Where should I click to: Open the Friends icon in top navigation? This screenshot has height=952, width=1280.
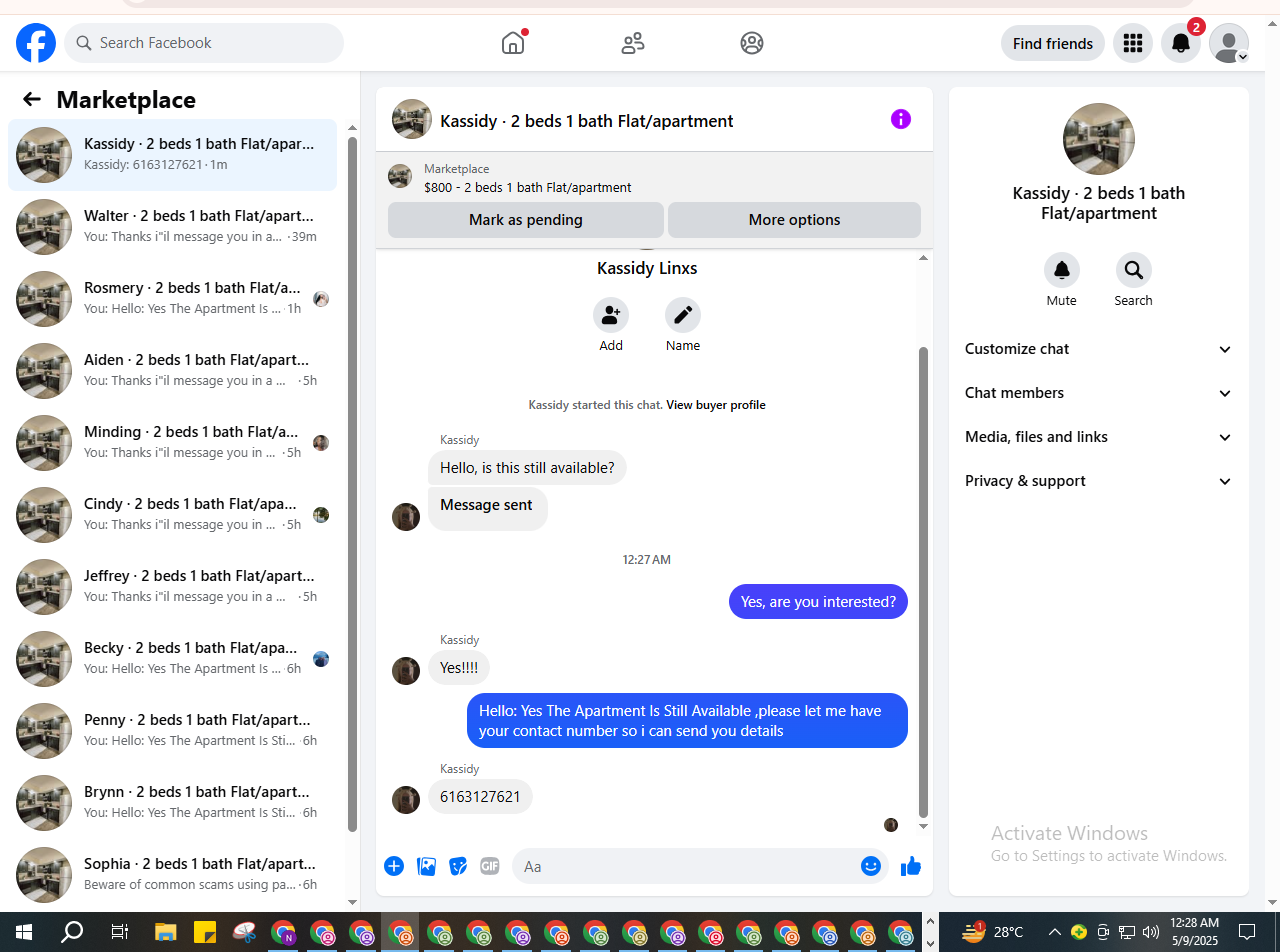click(x=632, y=43)
